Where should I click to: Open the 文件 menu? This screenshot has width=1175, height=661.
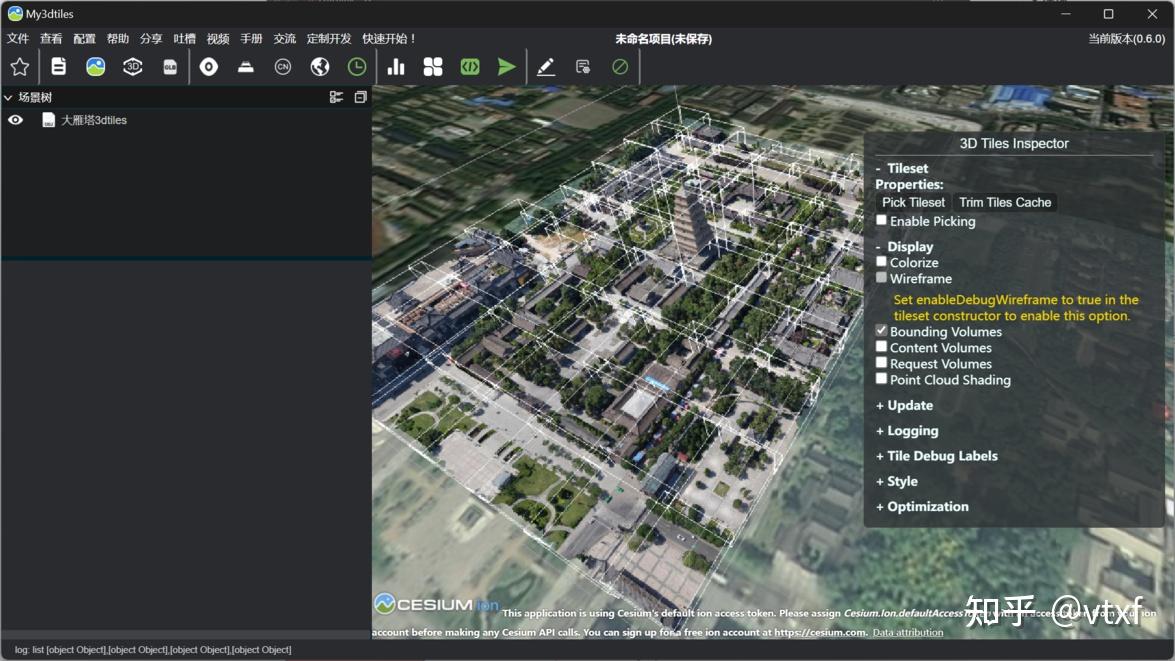[18, 39]
